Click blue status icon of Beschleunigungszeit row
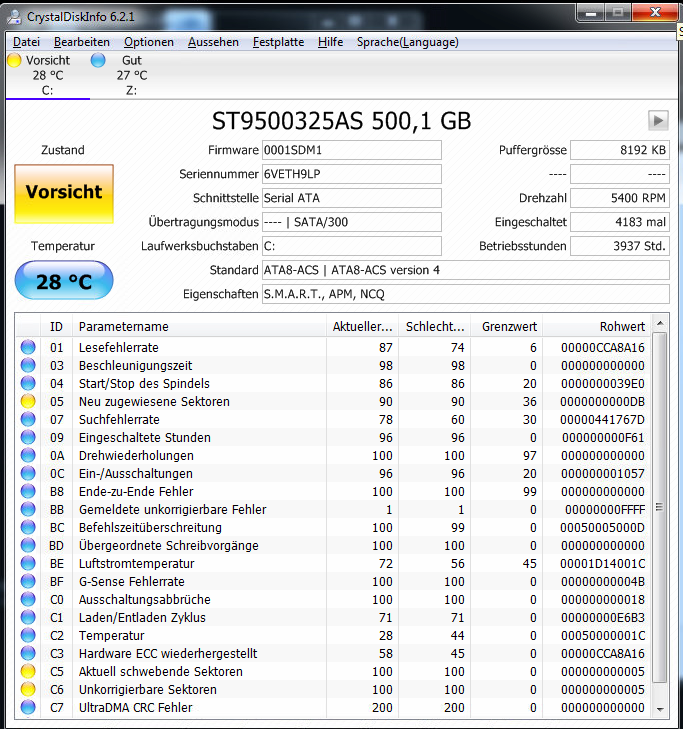The width and height of the screenshot is (683, 729). tap(28, 365)
